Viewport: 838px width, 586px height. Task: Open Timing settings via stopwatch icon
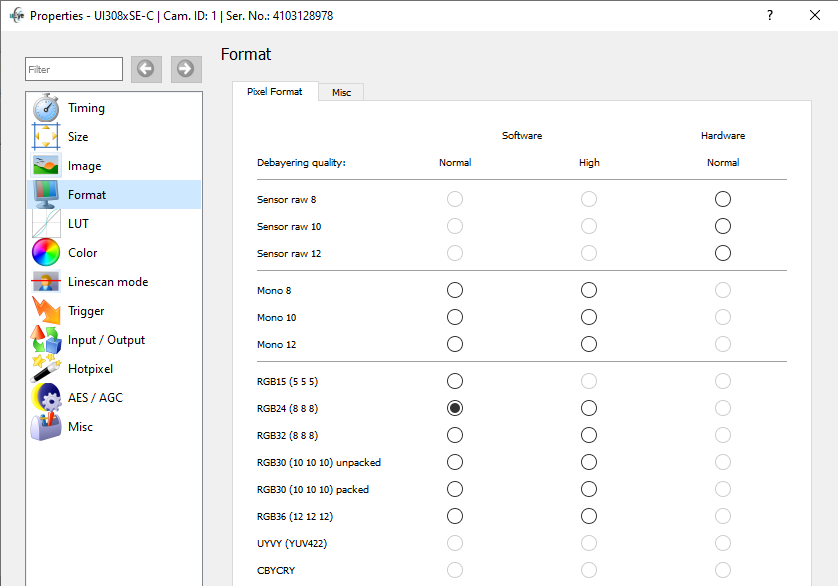(46, 108)
